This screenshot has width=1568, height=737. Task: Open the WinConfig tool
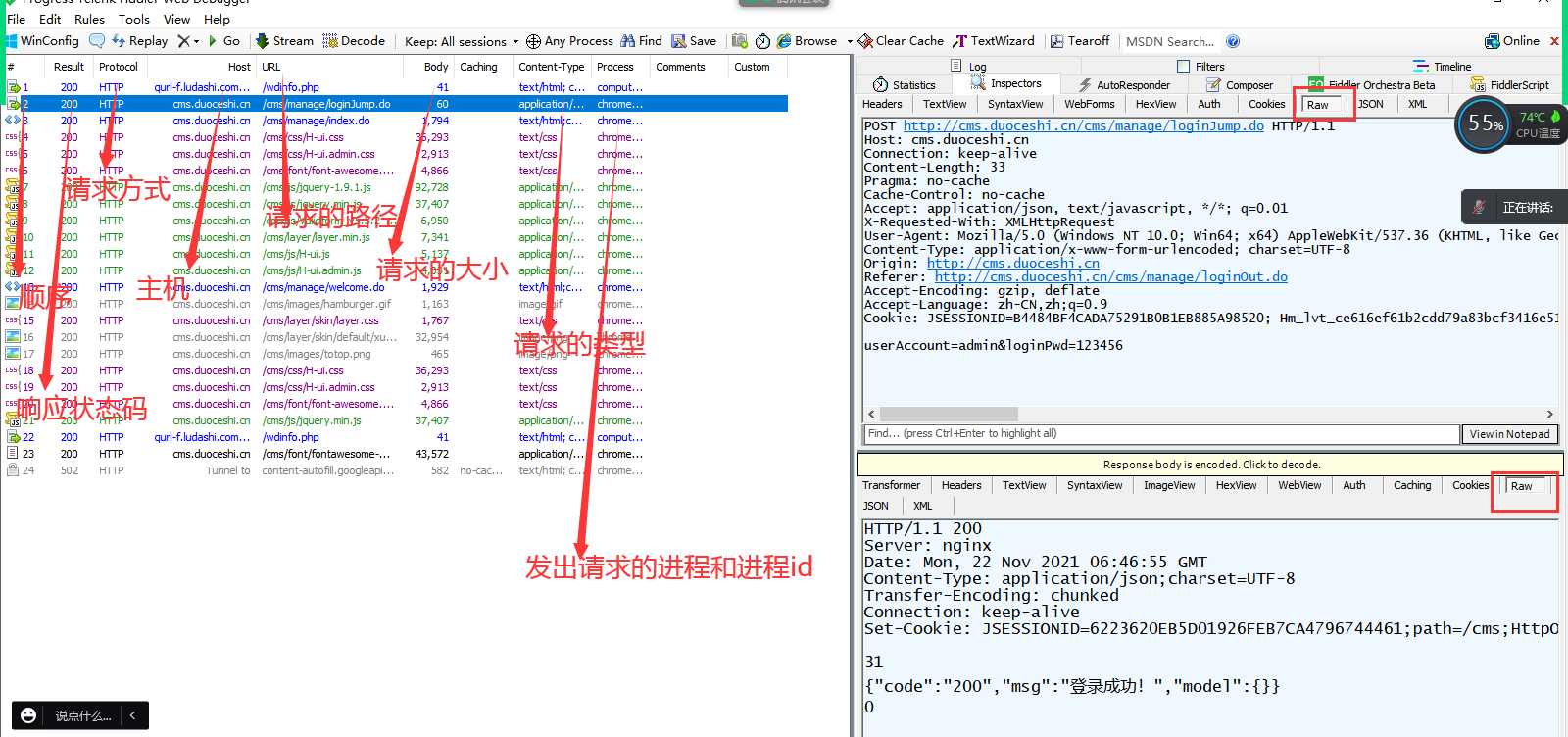(41, 41)
